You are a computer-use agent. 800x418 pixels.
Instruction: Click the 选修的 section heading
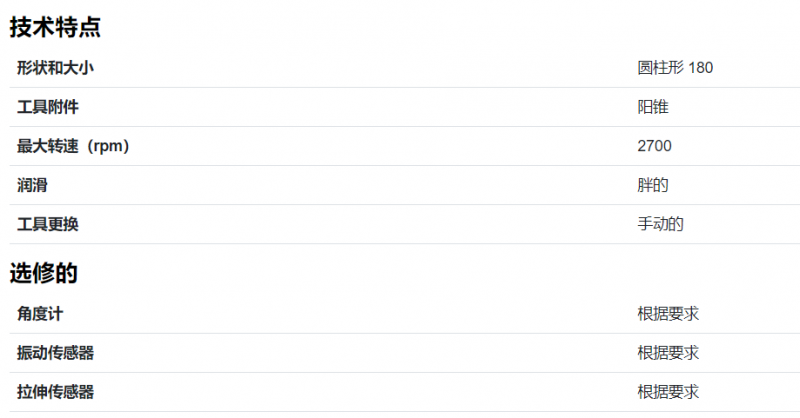[x=43, y=273]
